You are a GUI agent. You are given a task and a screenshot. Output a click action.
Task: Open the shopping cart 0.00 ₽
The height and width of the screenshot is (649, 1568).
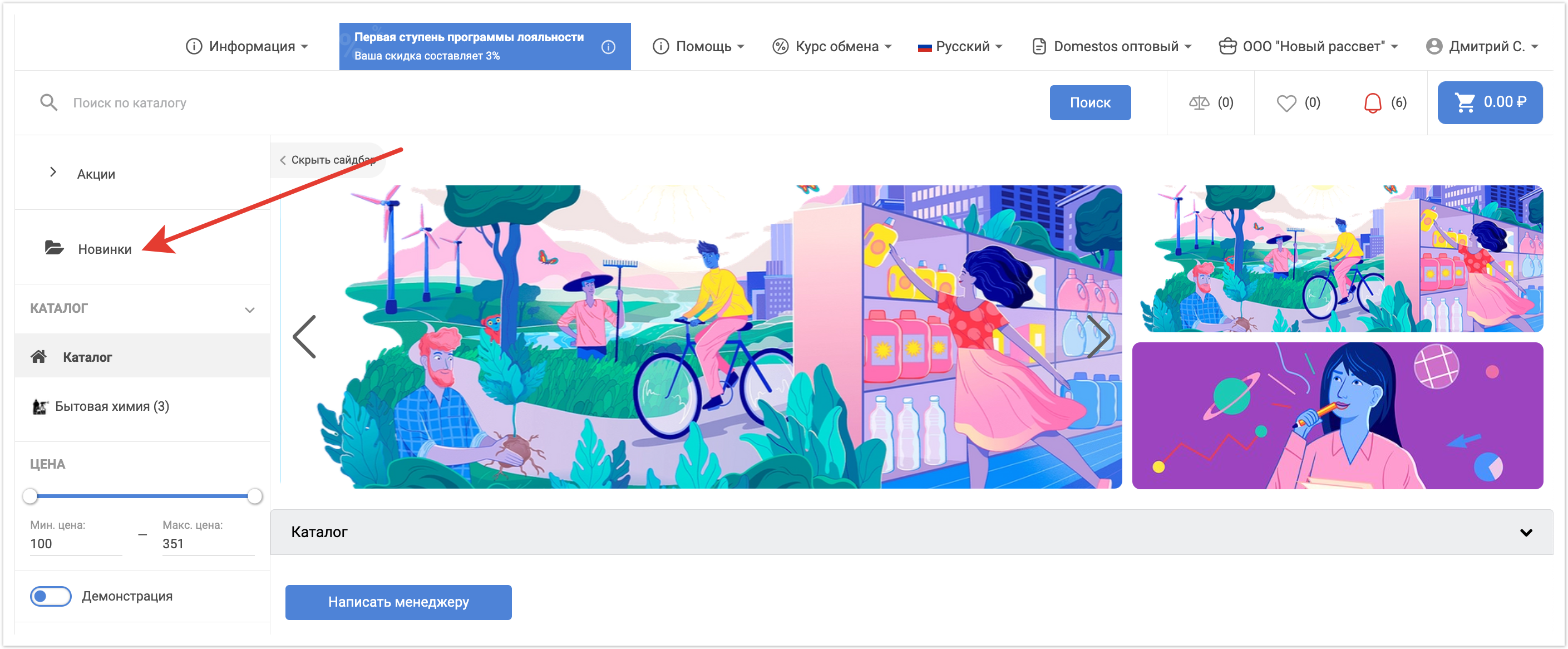(x=1489, y=102)
